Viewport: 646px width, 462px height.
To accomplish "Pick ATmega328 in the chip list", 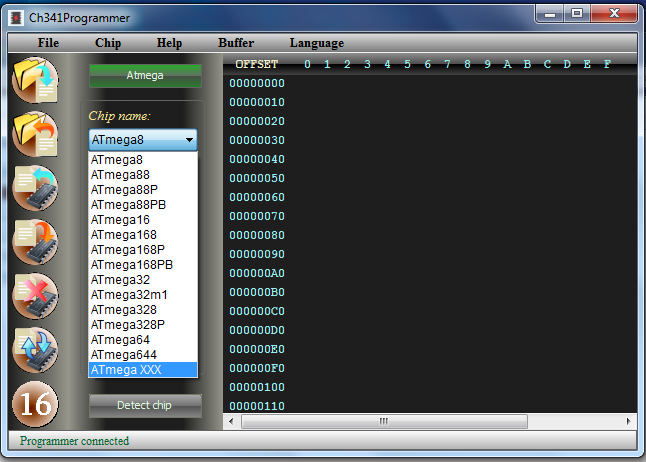I will tap(143, 310).
